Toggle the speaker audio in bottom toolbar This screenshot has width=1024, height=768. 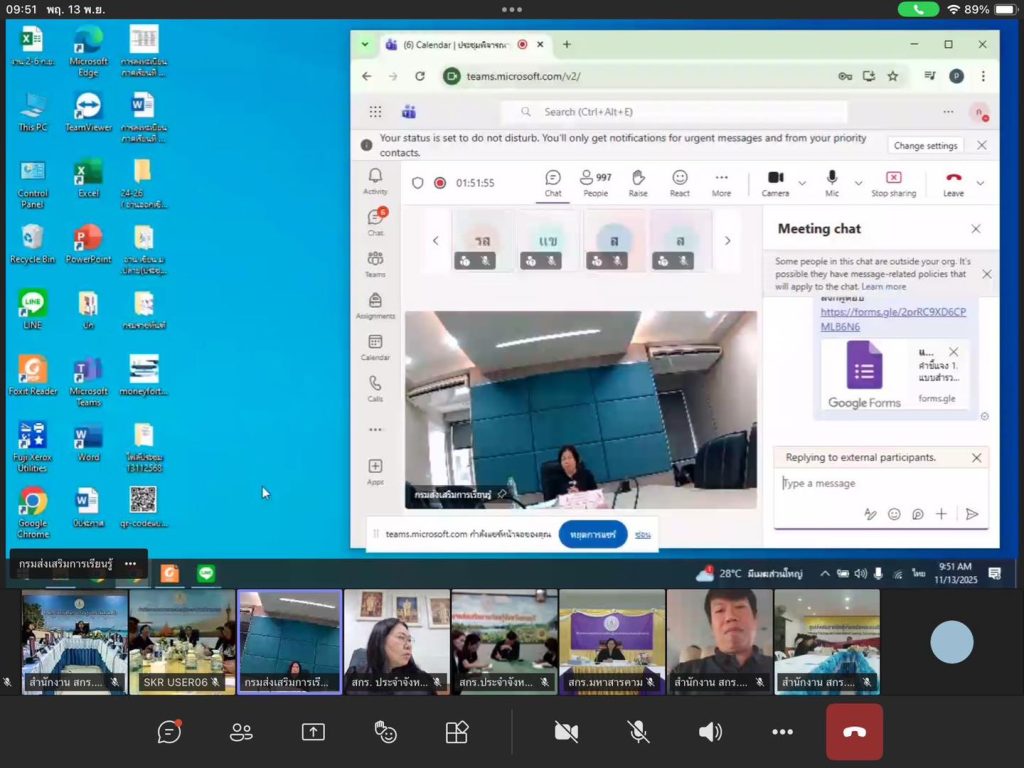[x=710, y=732]
